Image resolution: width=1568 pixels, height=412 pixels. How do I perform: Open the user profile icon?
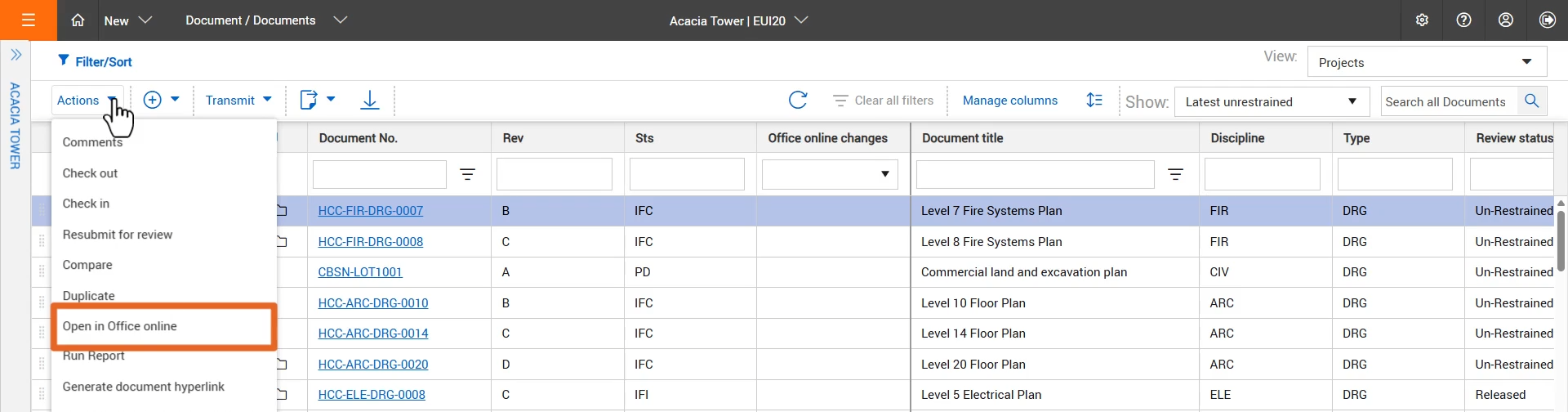1505,20
